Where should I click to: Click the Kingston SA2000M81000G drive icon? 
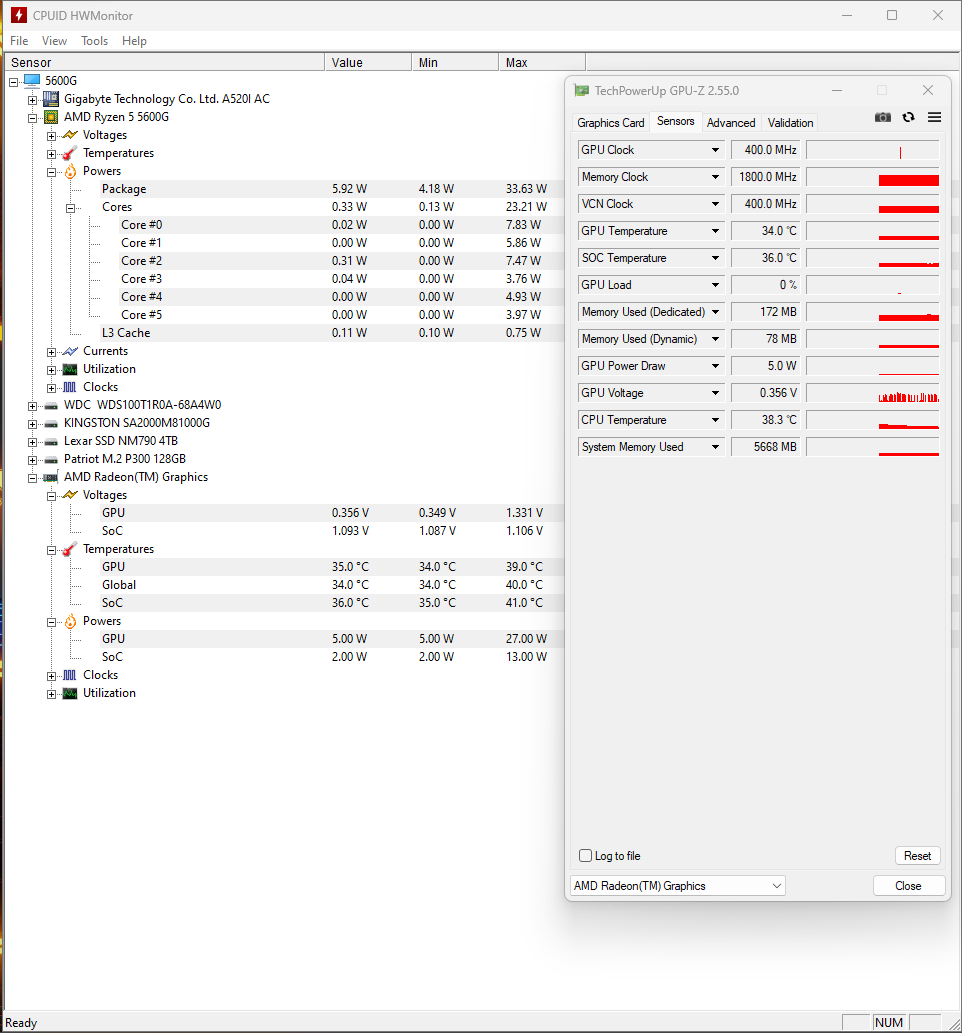point(51,424)
